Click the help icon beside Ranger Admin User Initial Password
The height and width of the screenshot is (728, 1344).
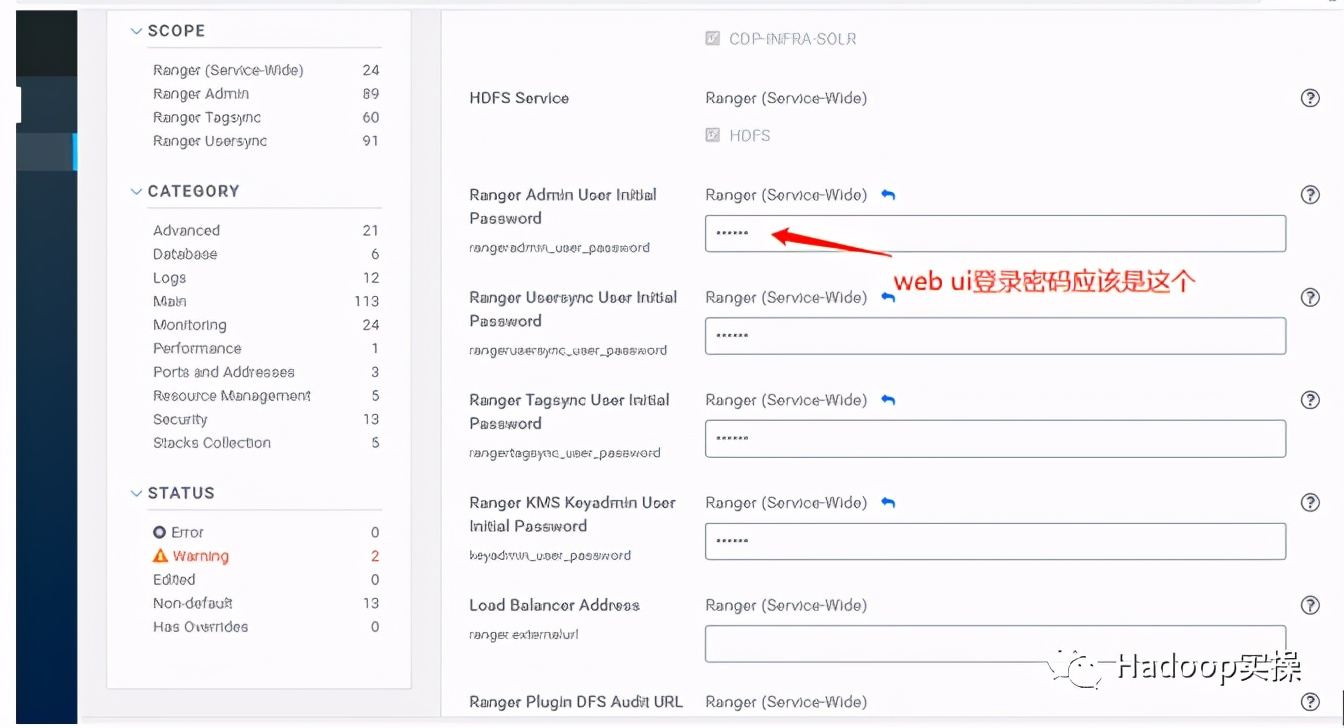(1310, 195)
